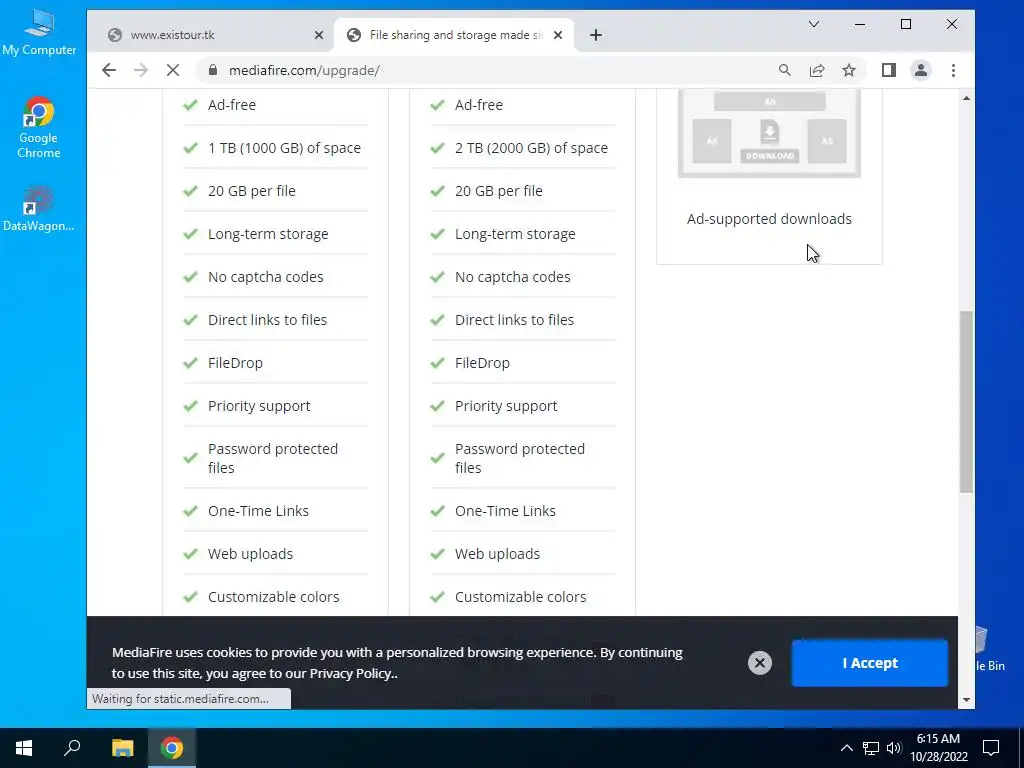Click checkmark next to right column Ad-free
The width and height of the screenshot is (1024, 768).
(x=437, y=104)
